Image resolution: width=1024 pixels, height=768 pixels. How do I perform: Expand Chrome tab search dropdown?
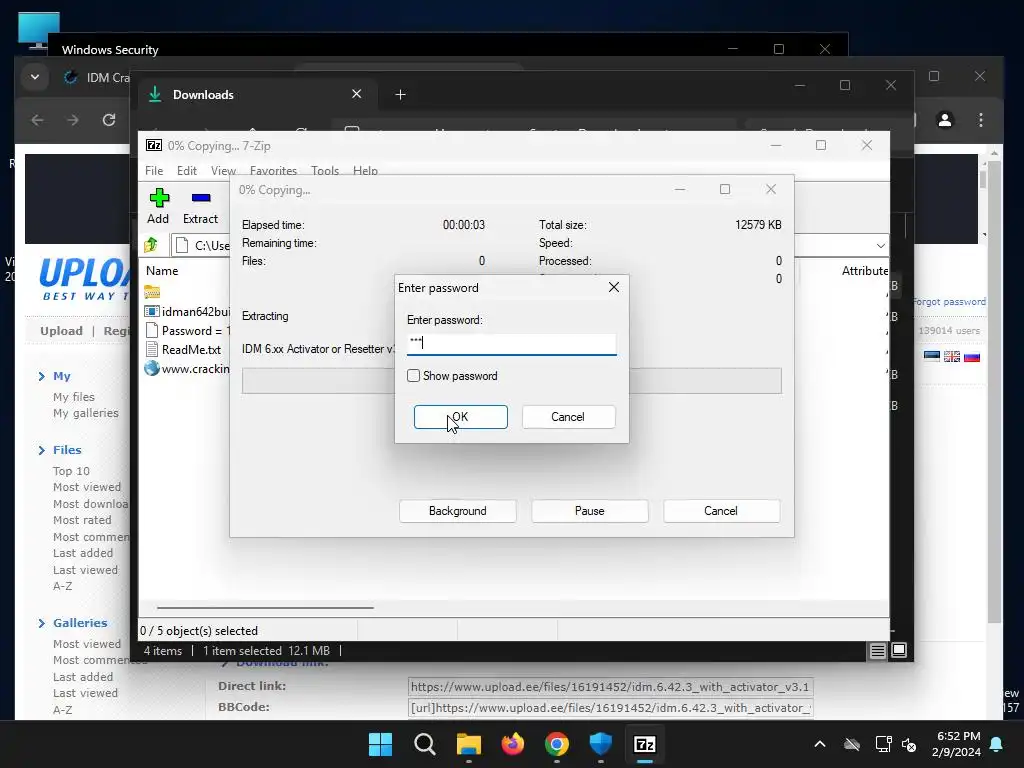coord(35,77)
